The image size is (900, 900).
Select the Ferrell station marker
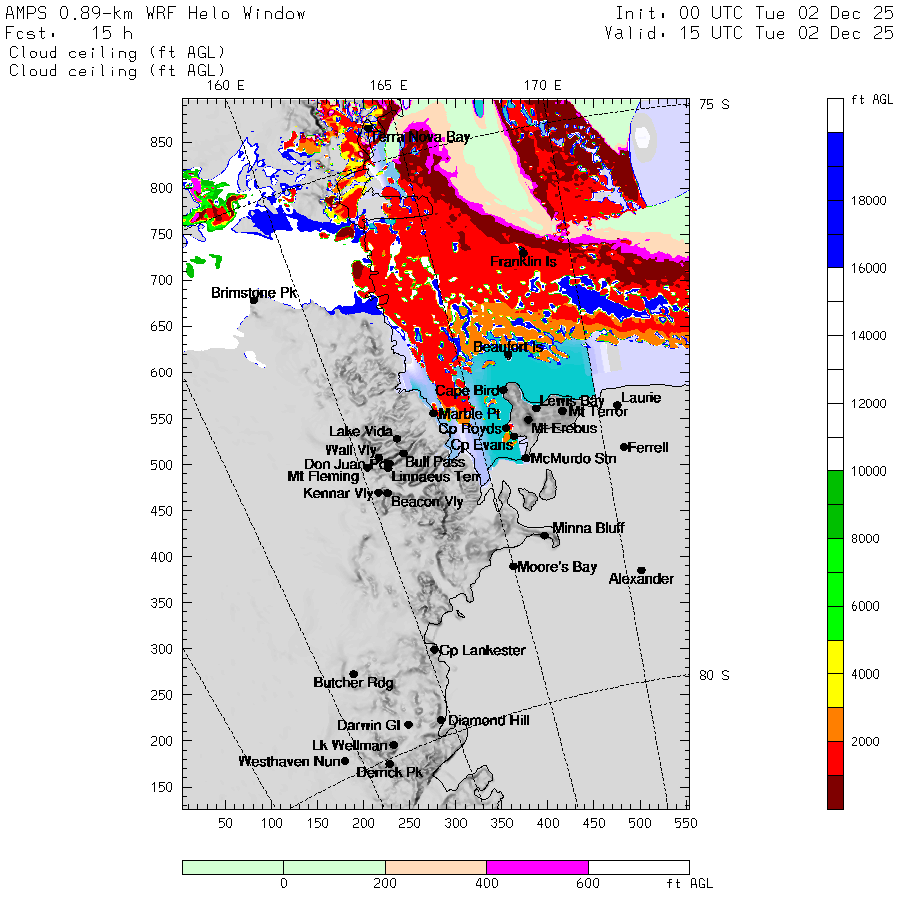point(624,447)
